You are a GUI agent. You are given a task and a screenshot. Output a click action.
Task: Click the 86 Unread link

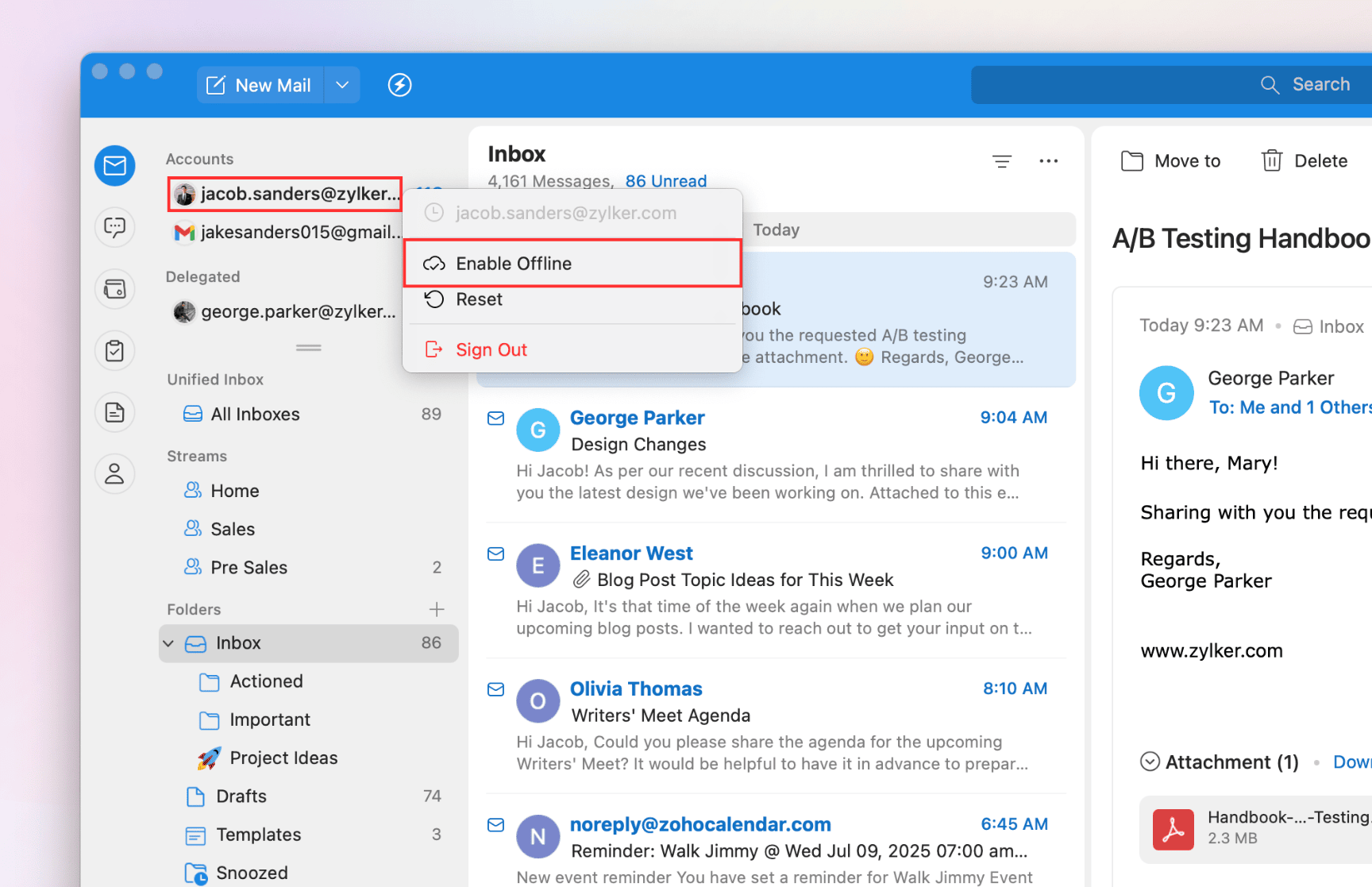click(x=665, y=181)
